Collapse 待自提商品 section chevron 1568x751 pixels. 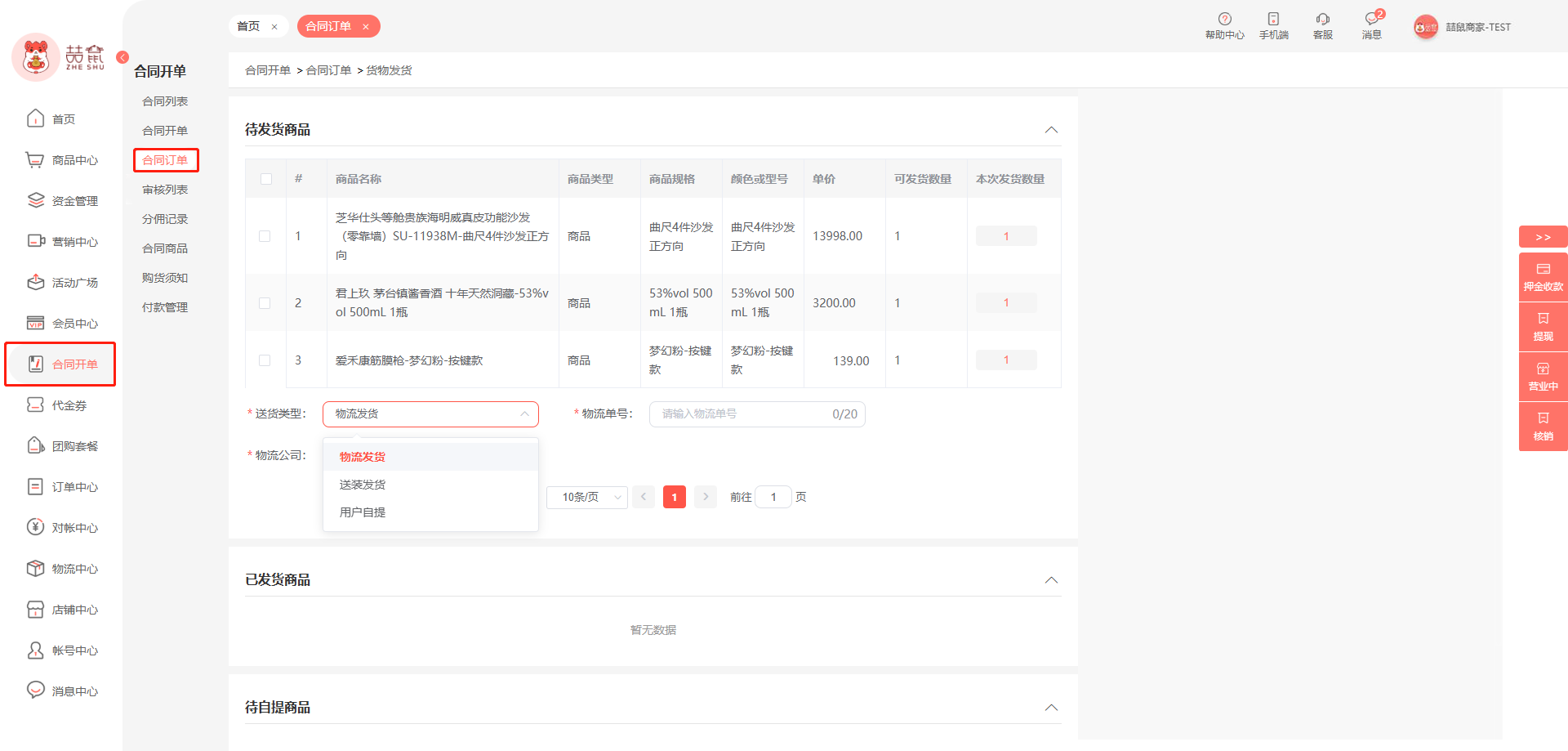[x=1052, y=708]
